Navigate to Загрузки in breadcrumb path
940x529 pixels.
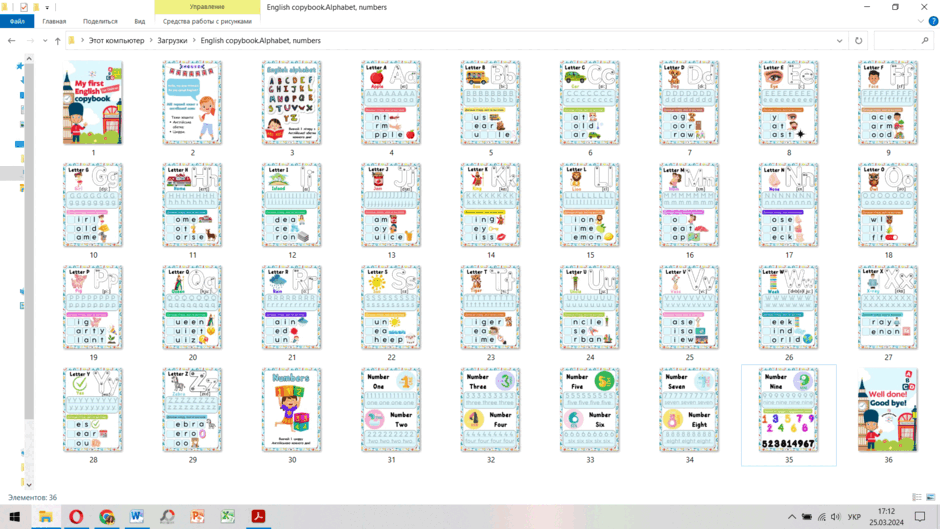(x=172, y=41)
